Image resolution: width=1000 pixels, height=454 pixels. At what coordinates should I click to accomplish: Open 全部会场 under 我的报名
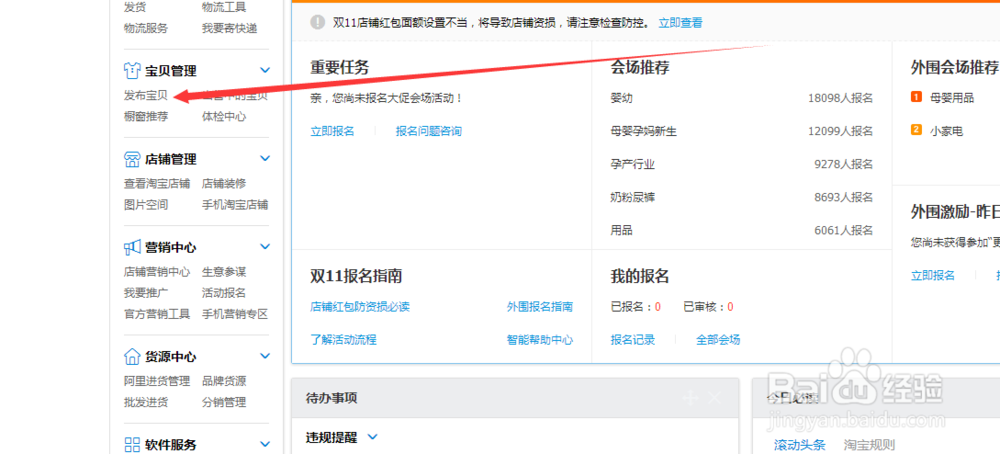point(718,340)
